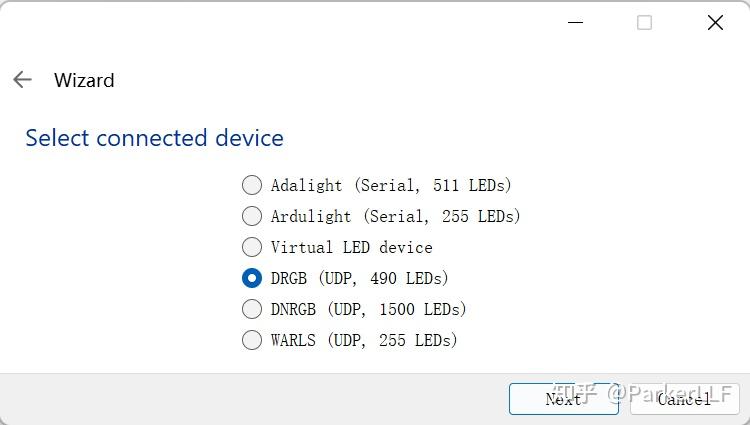Click the 'DRGB (UDP, 490 LEDs)' label text
The image size is (750, 425).
click(359, 278)
